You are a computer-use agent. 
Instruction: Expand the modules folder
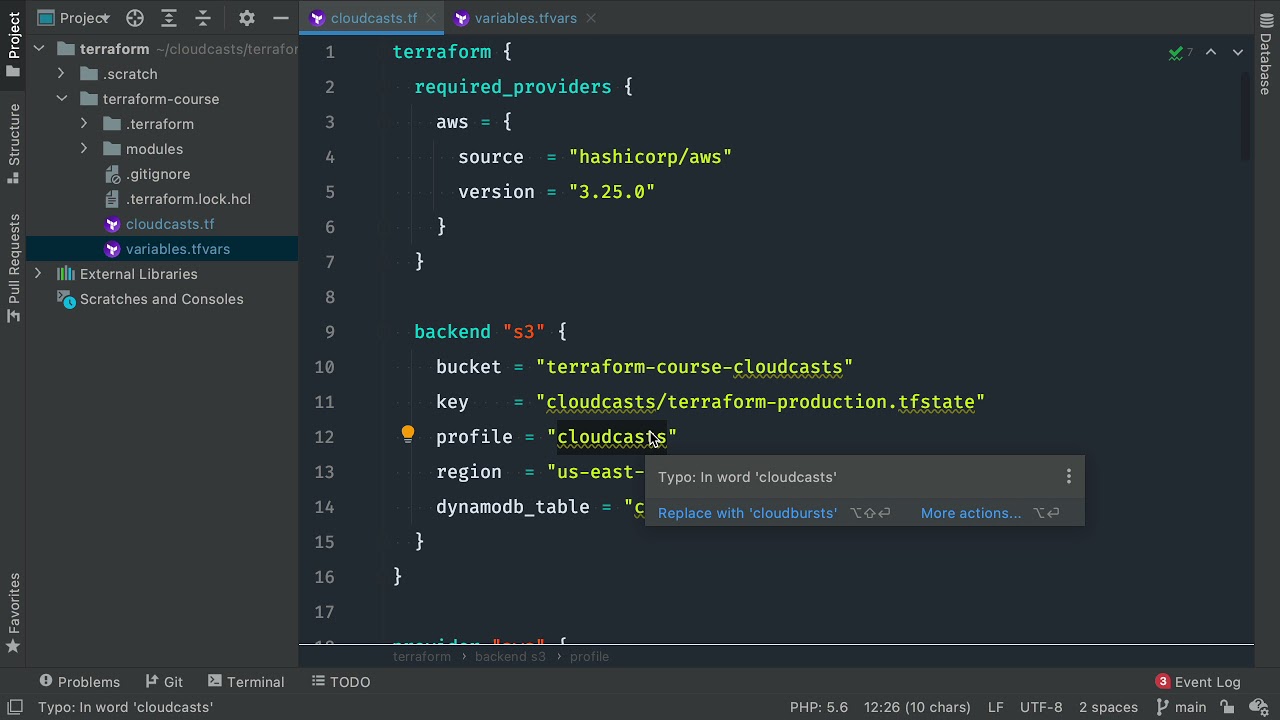[x=84, y=149]
